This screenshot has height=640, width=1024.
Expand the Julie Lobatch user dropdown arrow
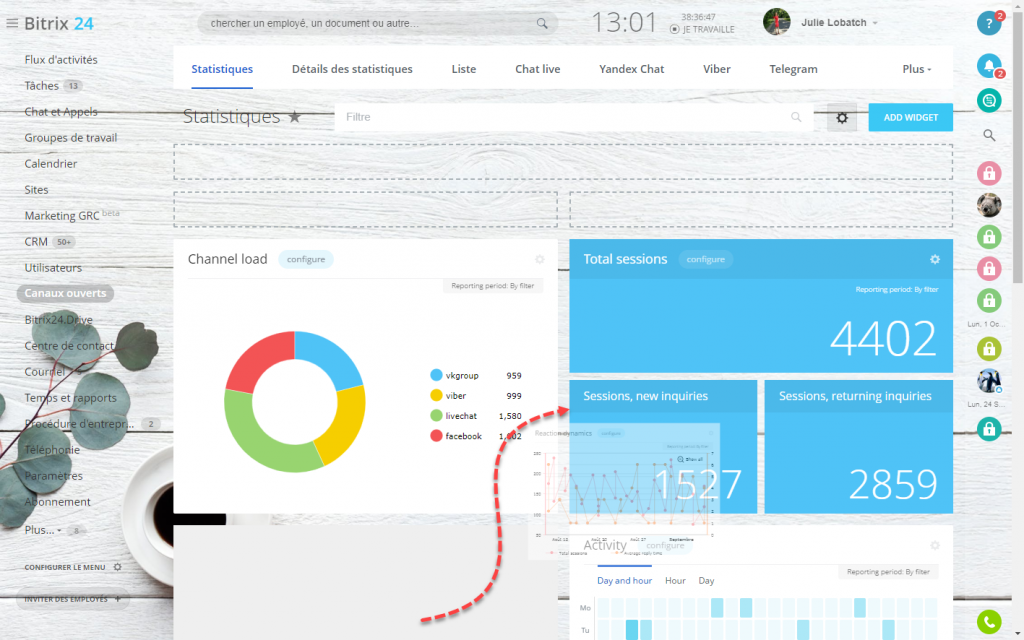(x=875, y=23)
